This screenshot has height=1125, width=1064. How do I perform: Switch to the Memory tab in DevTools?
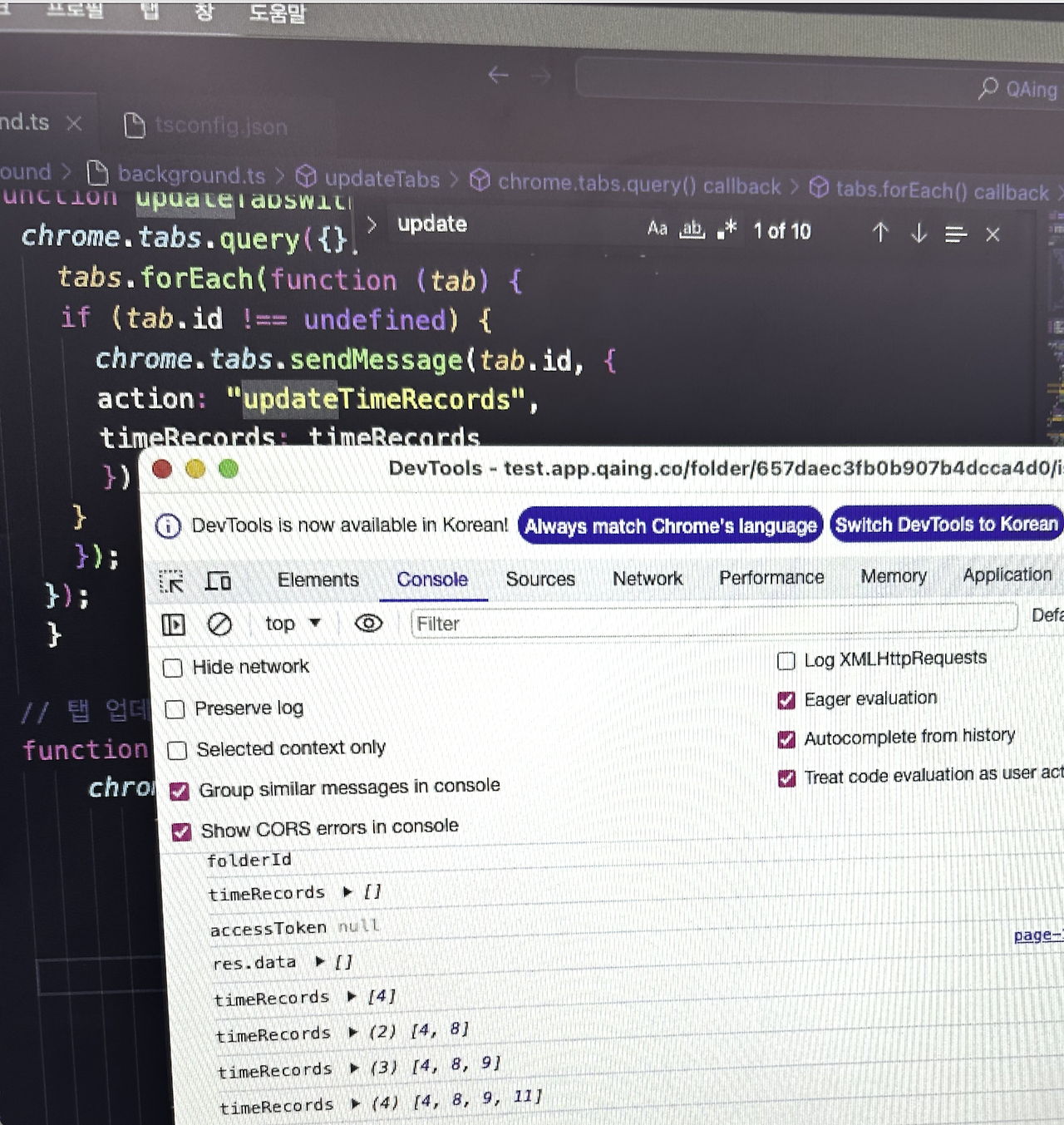[894, 576]
